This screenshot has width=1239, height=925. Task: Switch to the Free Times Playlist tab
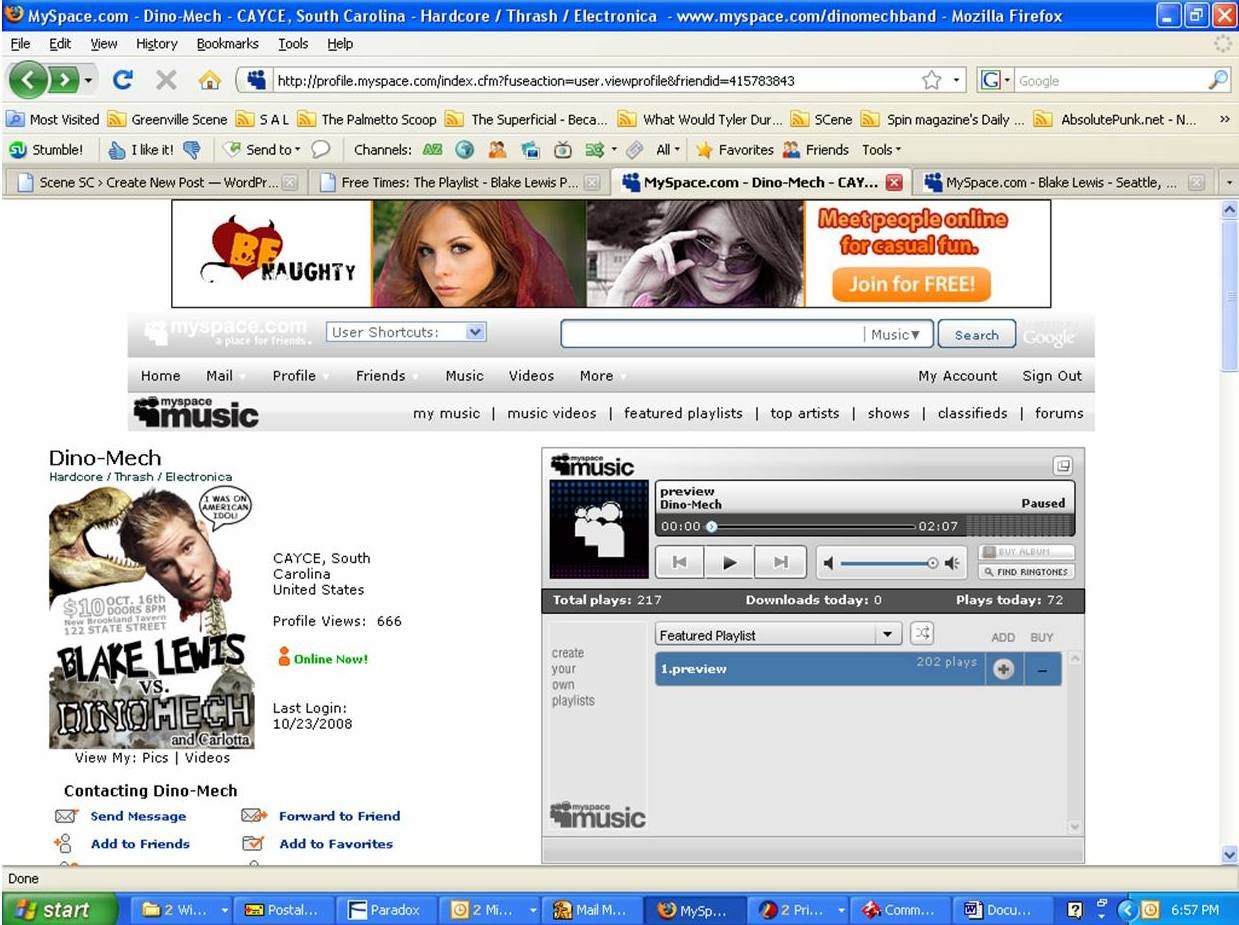point(459,182)
